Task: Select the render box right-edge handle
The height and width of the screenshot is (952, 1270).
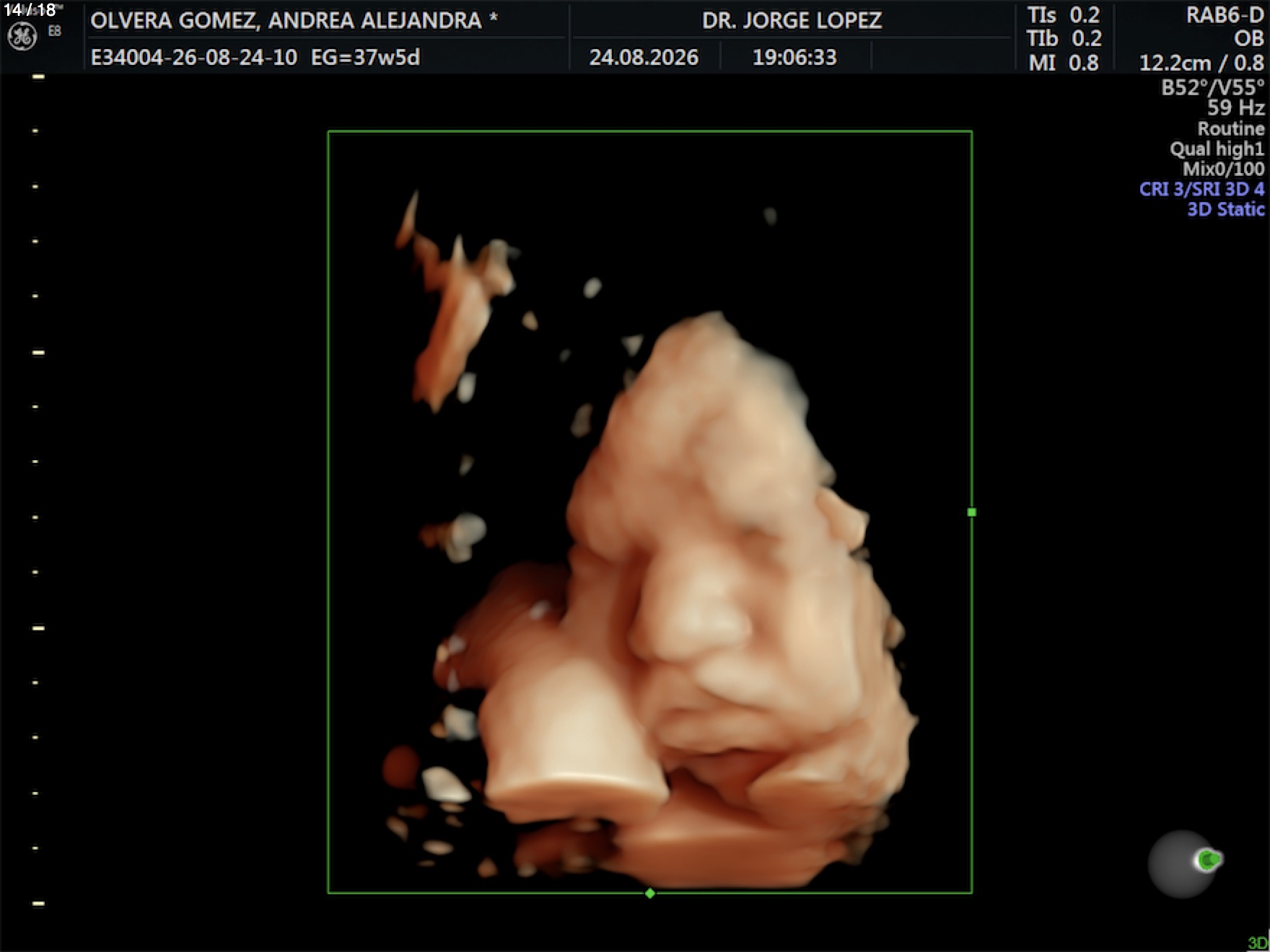Action: click(971, 512)
